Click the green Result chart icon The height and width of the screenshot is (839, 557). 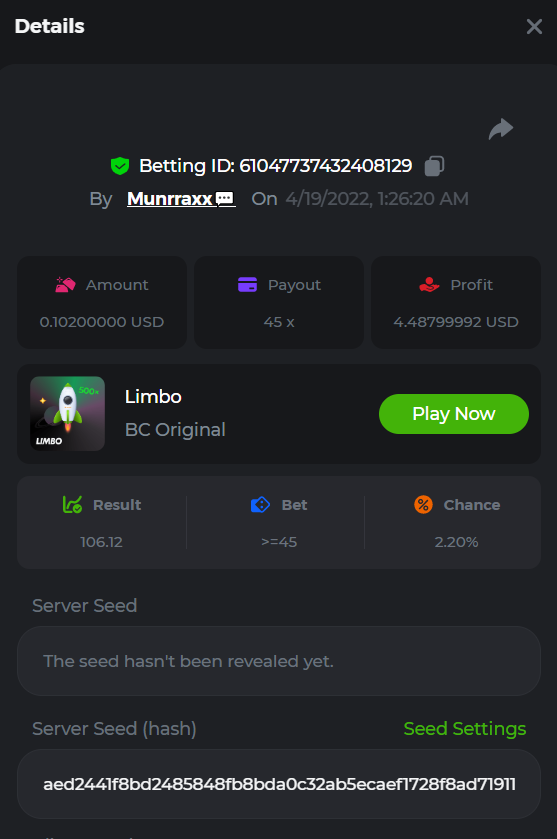(x=72, y=505)
